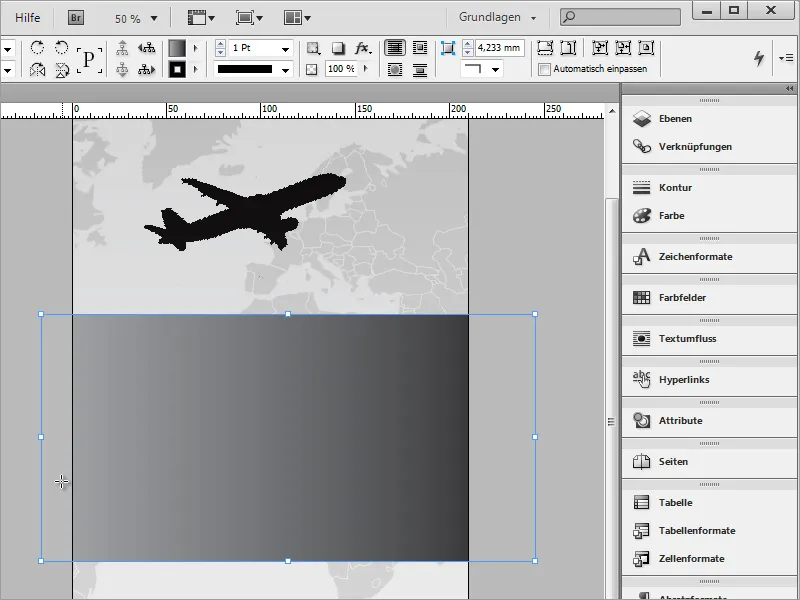Click the P rotation preview indicator
This screenshot has width=800, height=600.
pos(89,60)
